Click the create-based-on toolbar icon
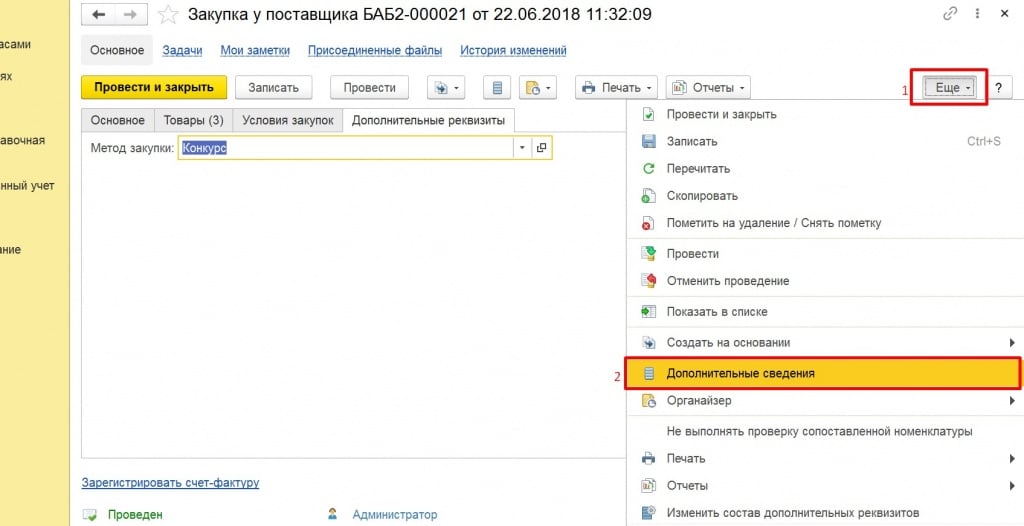The height and width of the screenshot is (526, 1024). click(x=445, y=88)
